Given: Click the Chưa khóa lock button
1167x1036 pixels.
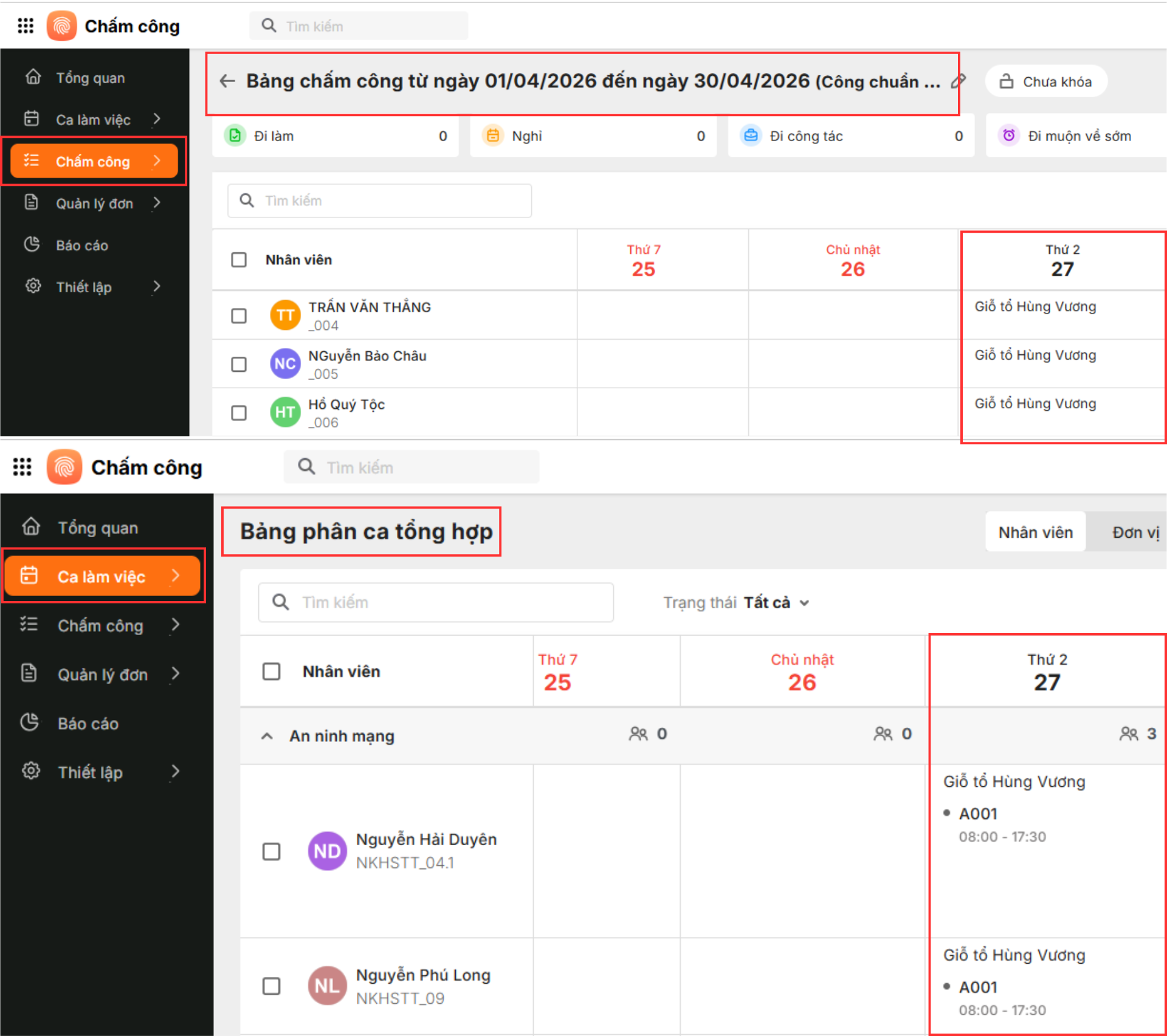Looking at the screenshot, I should tap(1046, 81).
